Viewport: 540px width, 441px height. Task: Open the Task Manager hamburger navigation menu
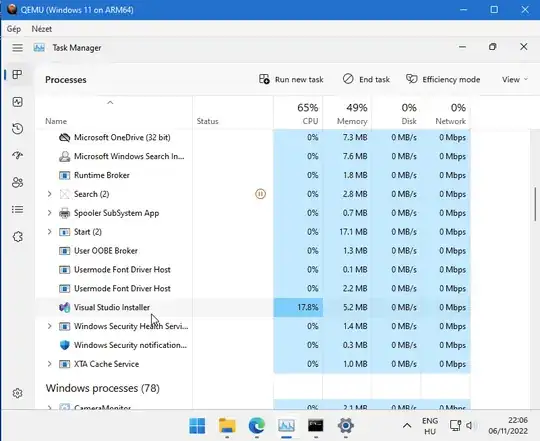click(18, 48)
